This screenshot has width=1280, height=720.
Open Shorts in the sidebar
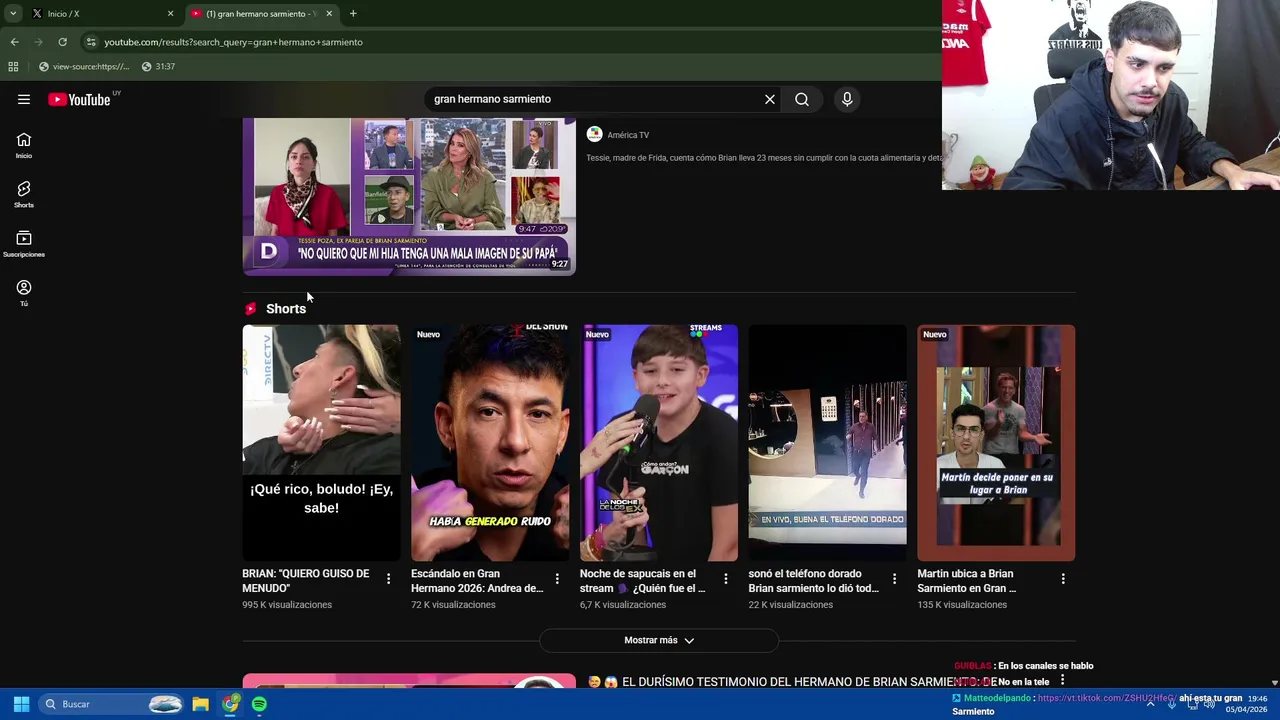24,195
